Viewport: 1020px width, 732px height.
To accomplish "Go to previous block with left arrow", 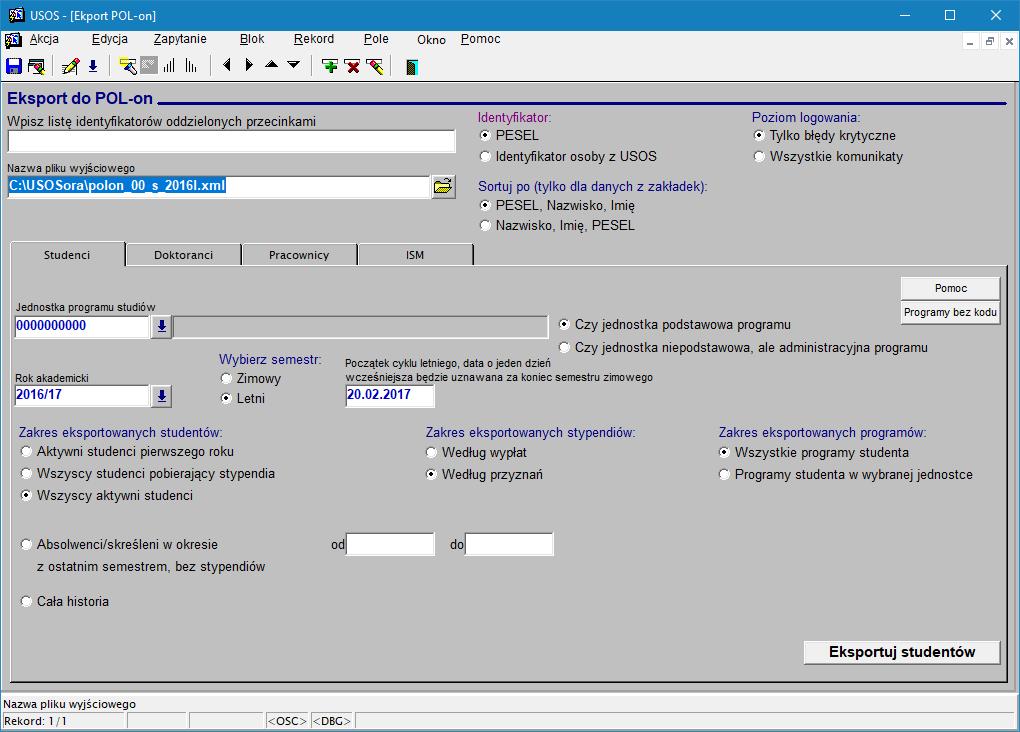I will (x=226, y=65).
